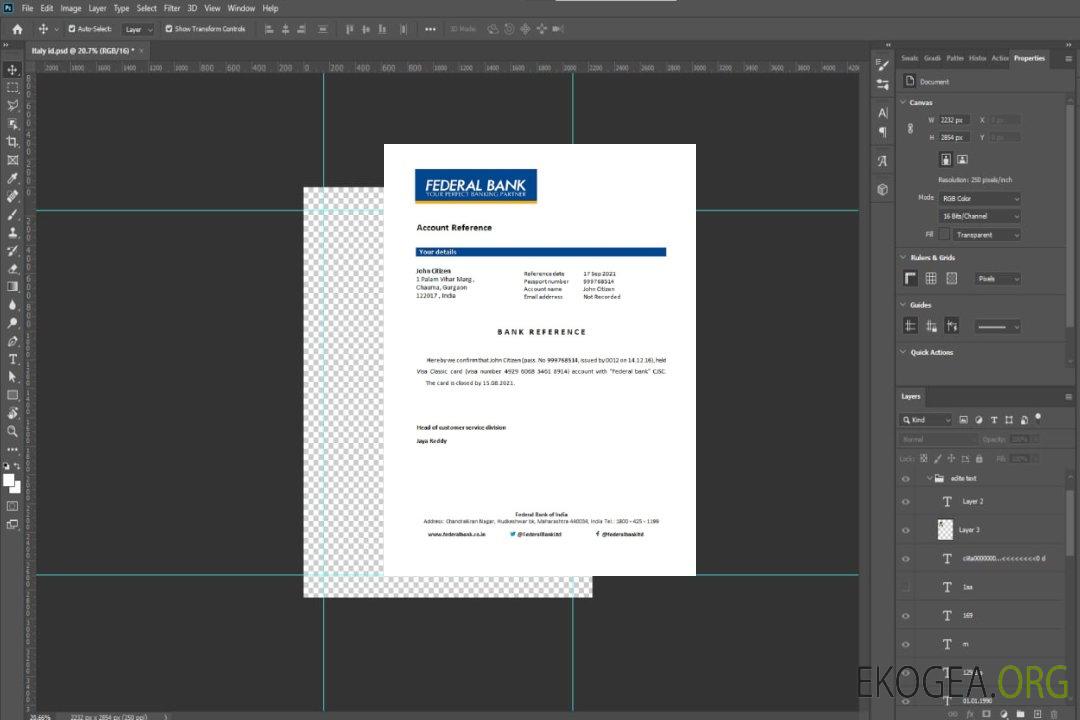Open the 16 Bits/Channel dropdown
Image resolution: width=1080 pixels, height=720 pixels.
click(x=980, y=216)
